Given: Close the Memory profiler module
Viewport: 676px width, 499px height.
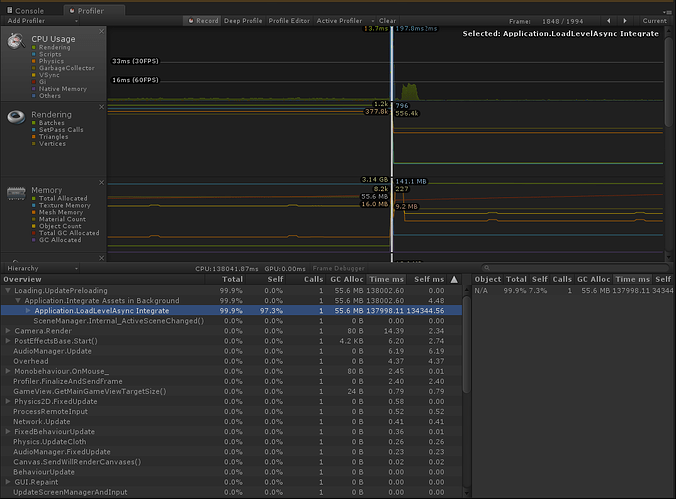Looking at the screenshot, I should point(101,181).
